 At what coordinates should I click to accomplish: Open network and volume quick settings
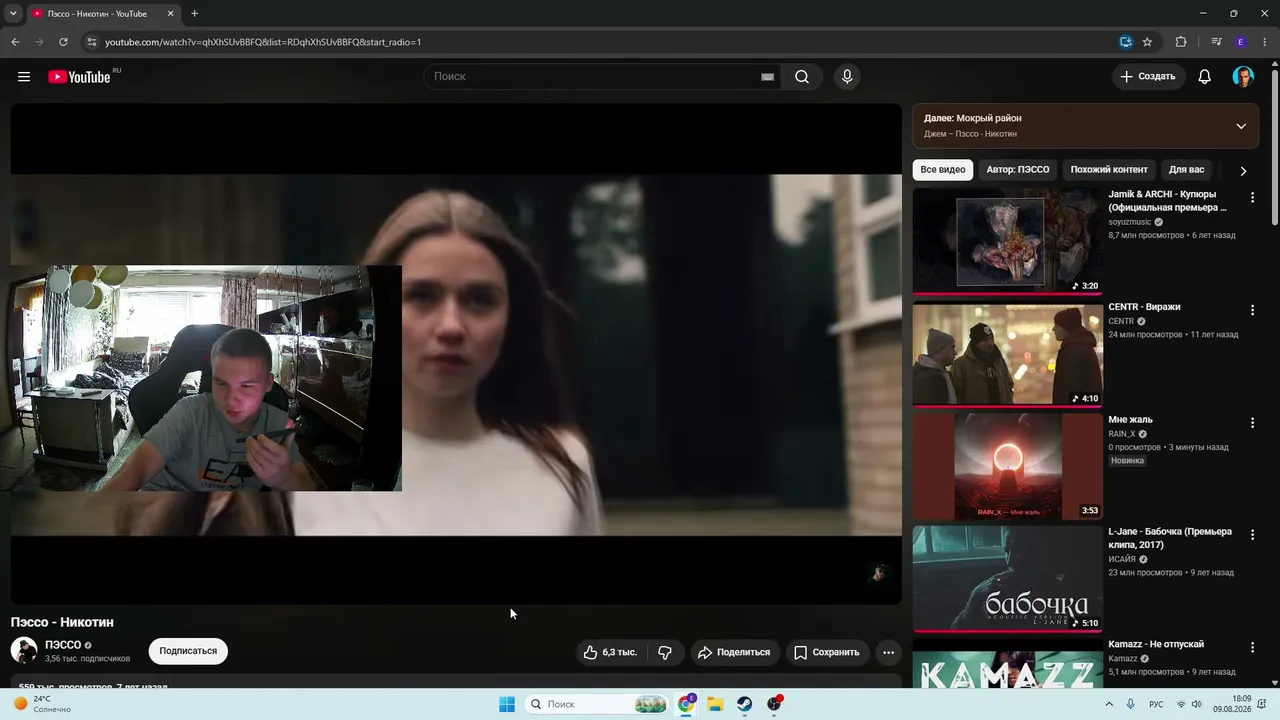(x=1188, y=704)
